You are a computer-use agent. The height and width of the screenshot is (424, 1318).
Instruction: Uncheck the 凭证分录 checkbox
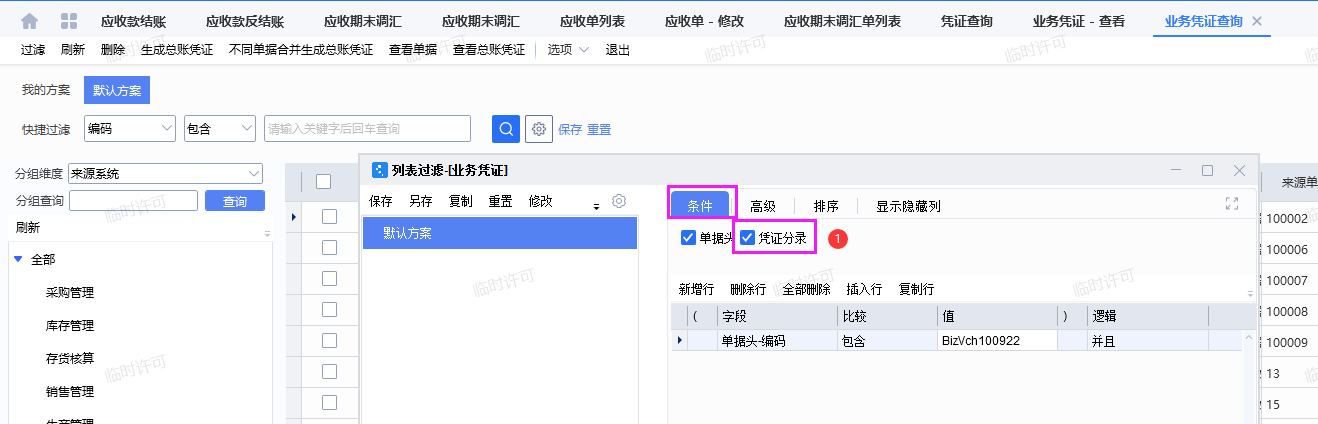pyautogui.click(x=748, y=238)
